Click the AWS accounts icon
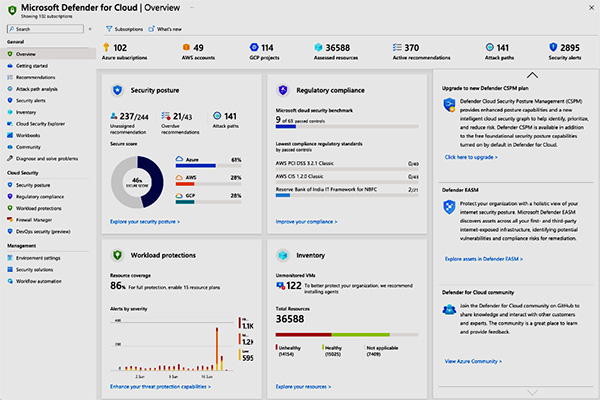This screenshot has width=600, height=400. pyautogui.click(x=186, y=47)
